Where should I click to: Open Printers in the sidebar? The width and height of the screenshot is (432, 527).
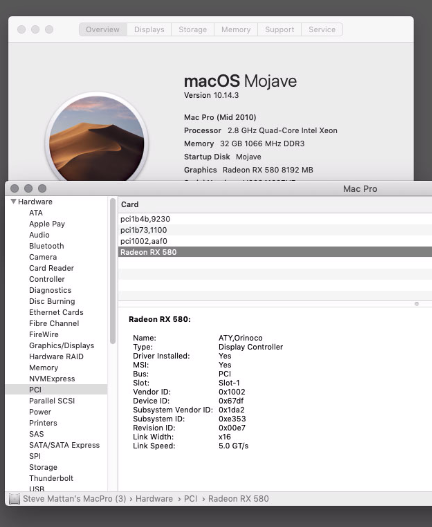(x=43, y=423)
